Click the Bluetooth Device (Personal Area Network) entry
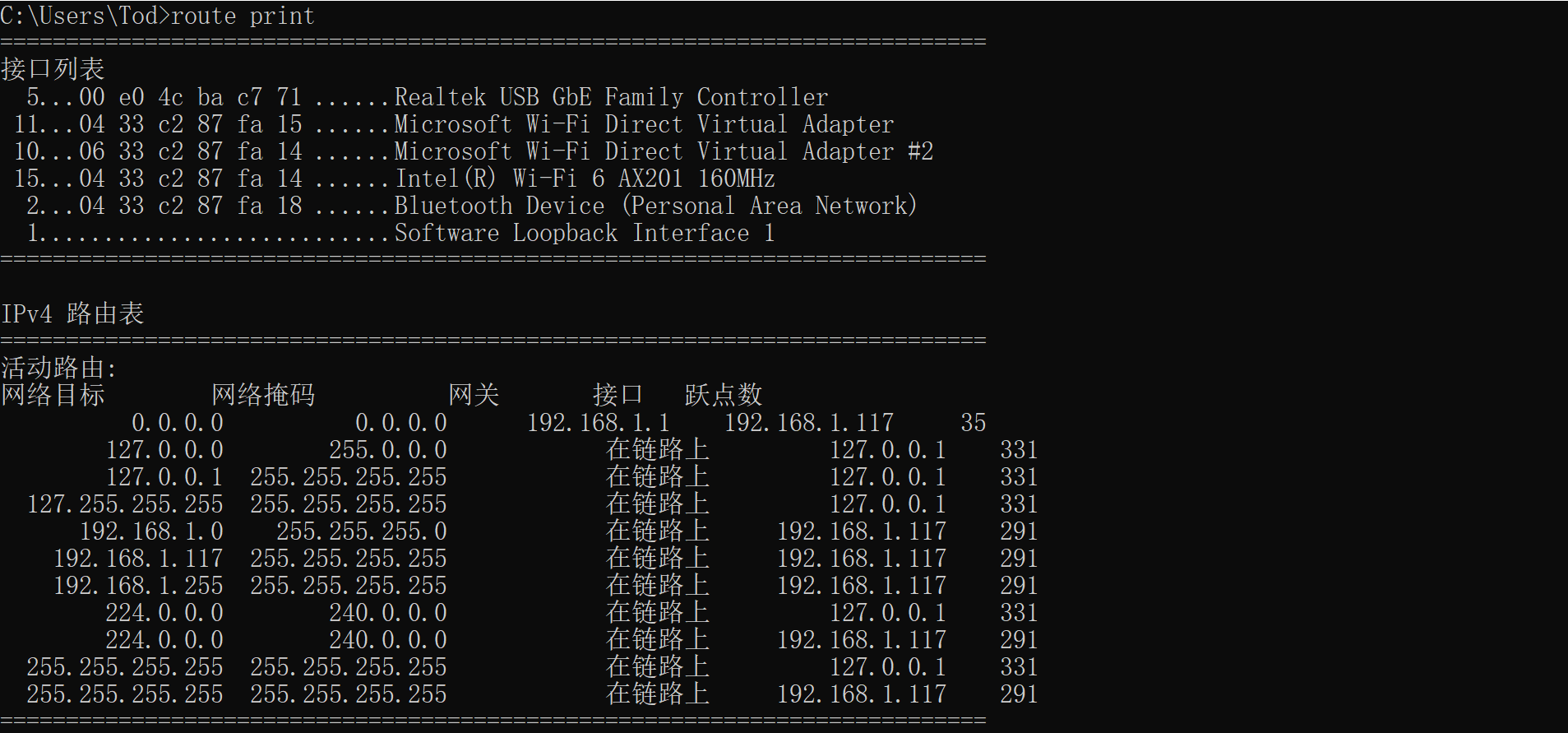The image size is (1568, 733). (655, 206)
